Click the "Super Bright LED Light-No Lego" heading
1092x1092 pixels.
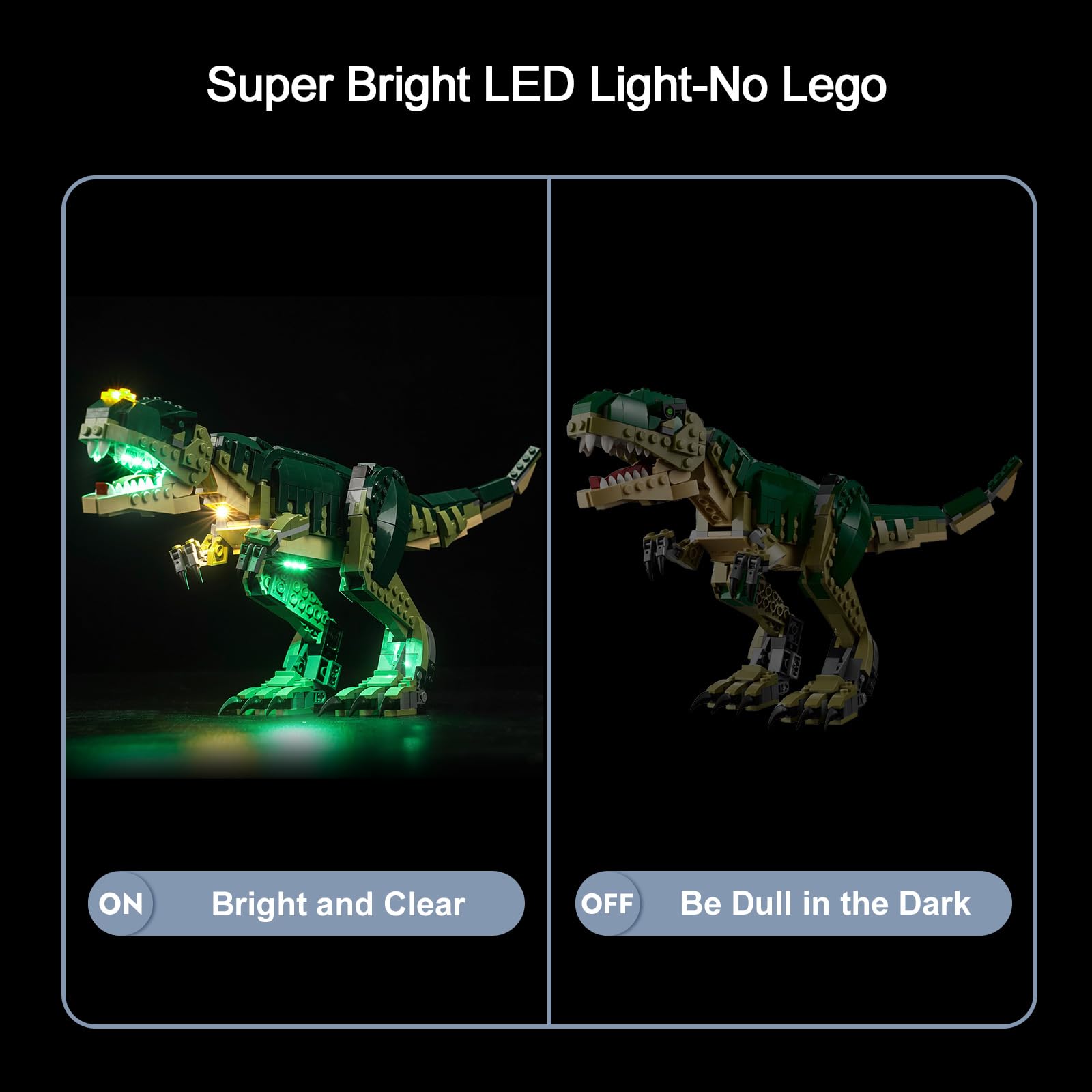click(546, 85)
